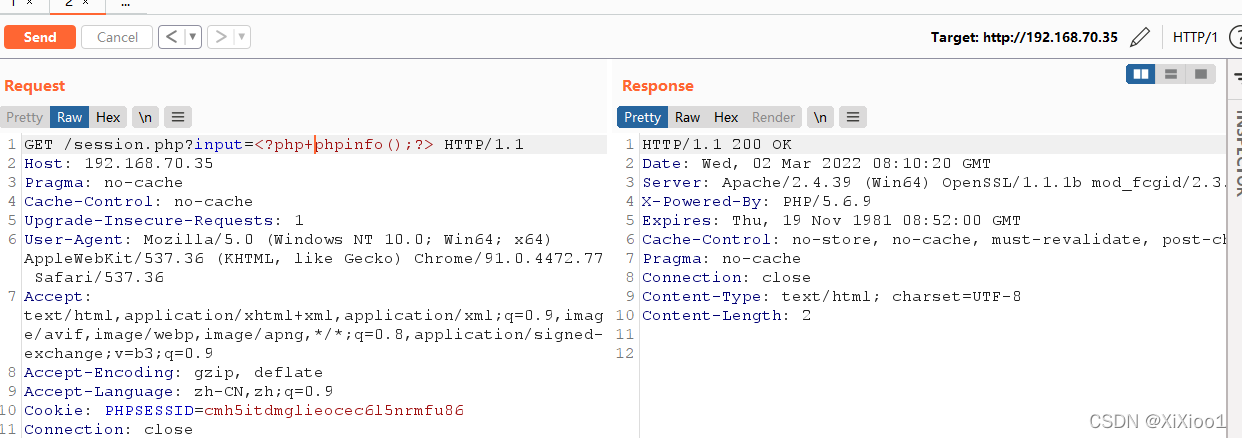Click the Content-Length: 2 header
This screenshot has width=1242, height=438.
(727, 315)
